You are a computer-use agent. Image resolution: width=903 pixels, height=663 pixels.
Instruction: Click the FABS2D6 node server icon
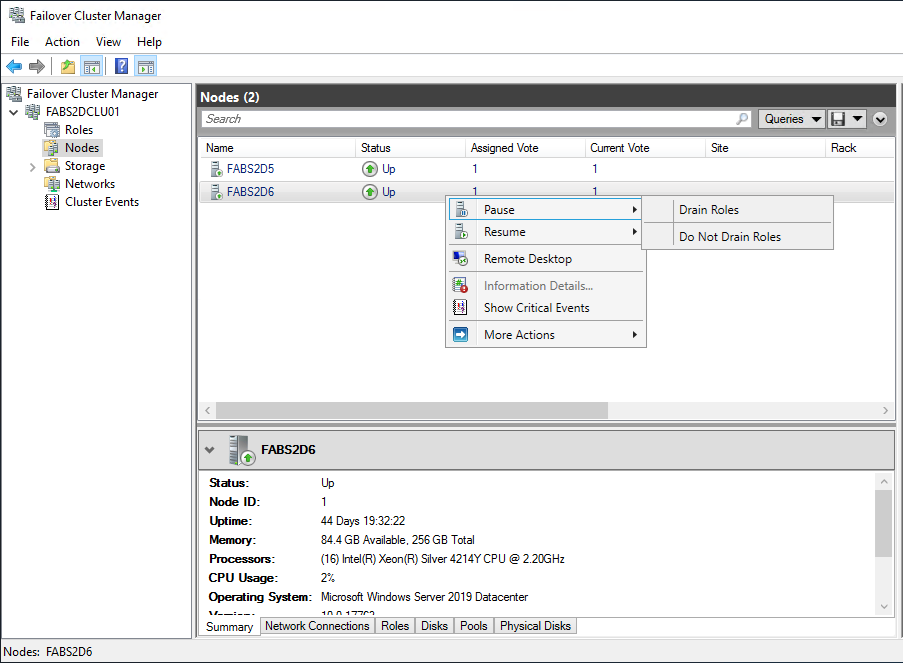click(x=217, y=192)
